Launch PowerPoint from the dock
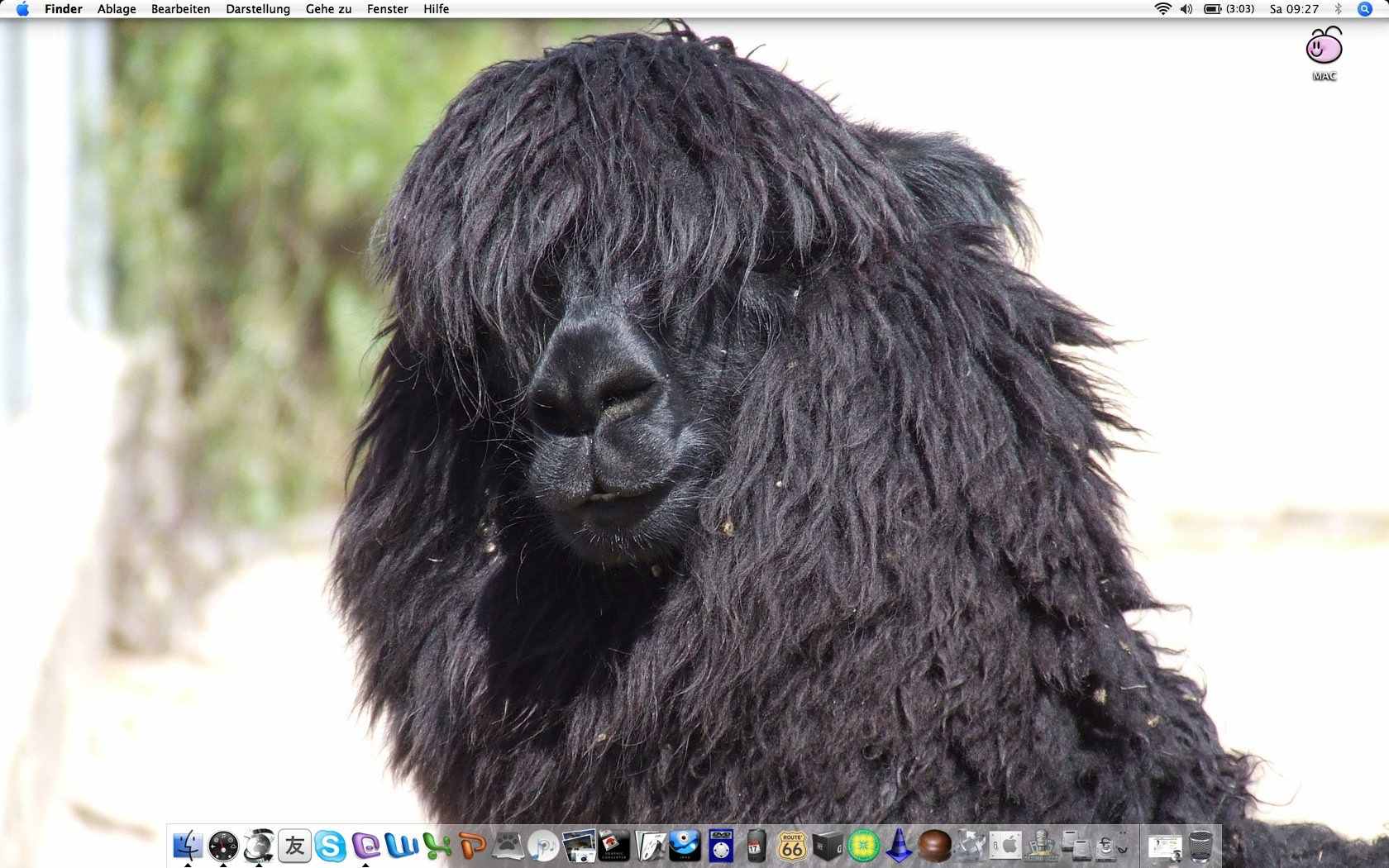Image resolution: width=1389 pixels, height=868 pixels. click(472, 847)
